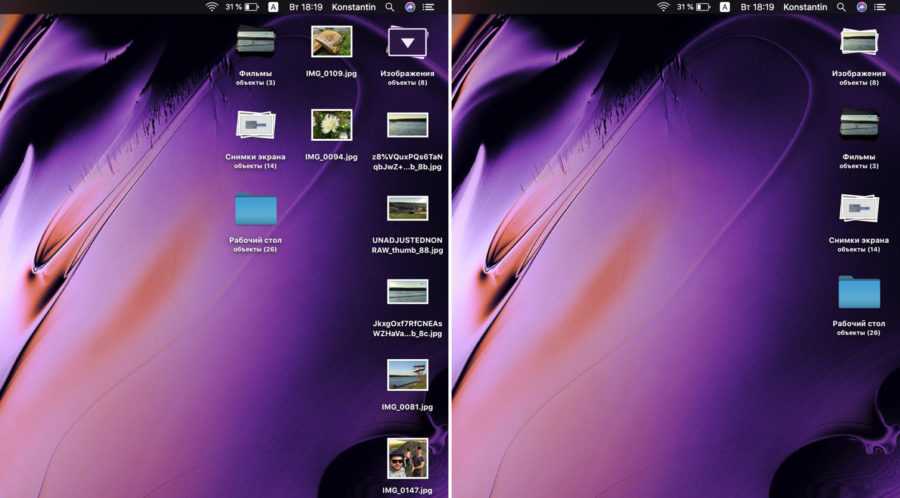Expand the Фильмы stack in left desktop
The width and height of the screenshot is (900, 498).
pos(256,42)
